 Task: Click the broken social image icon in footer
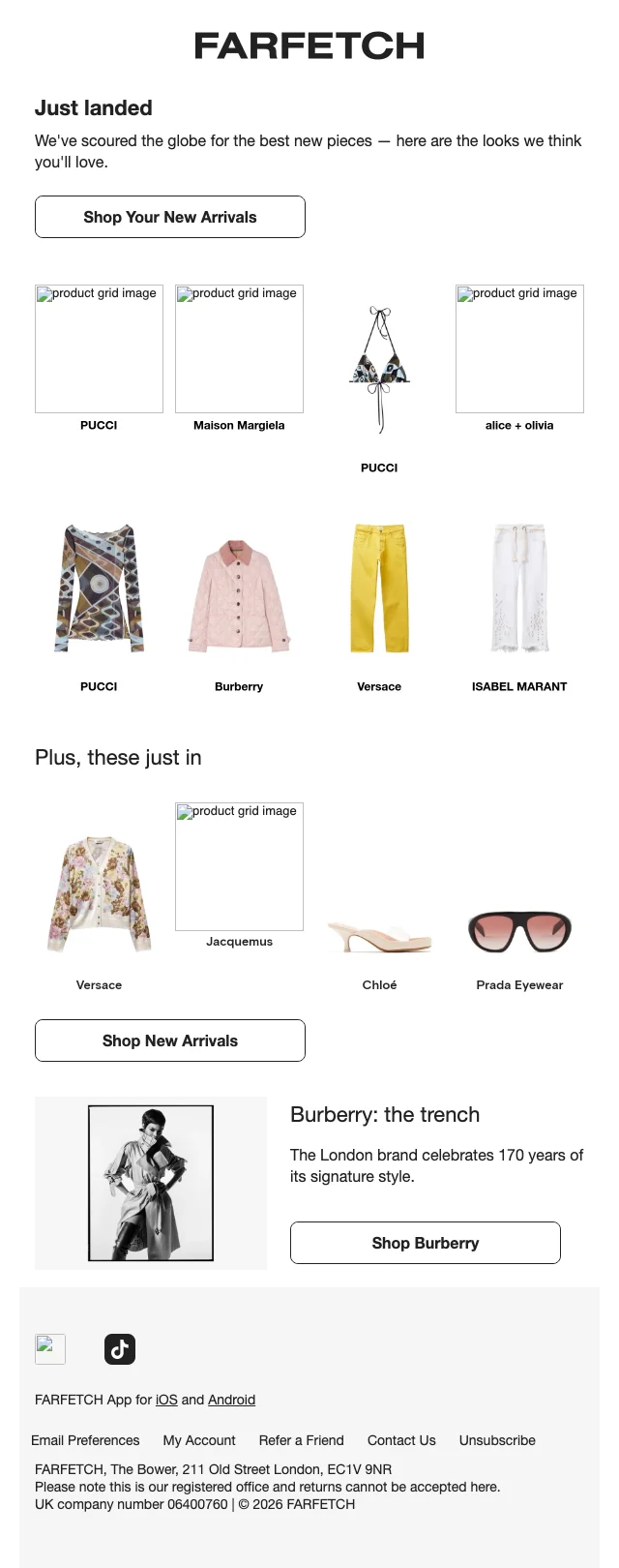click(50, 1349)
